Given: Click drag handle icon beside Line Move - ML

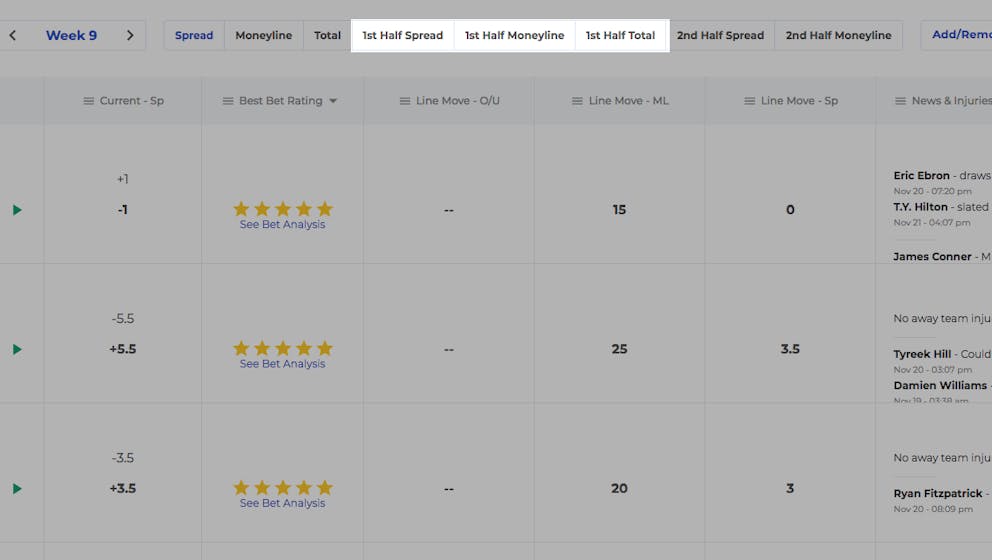Looking at the screenshot, I should point(577,101).
